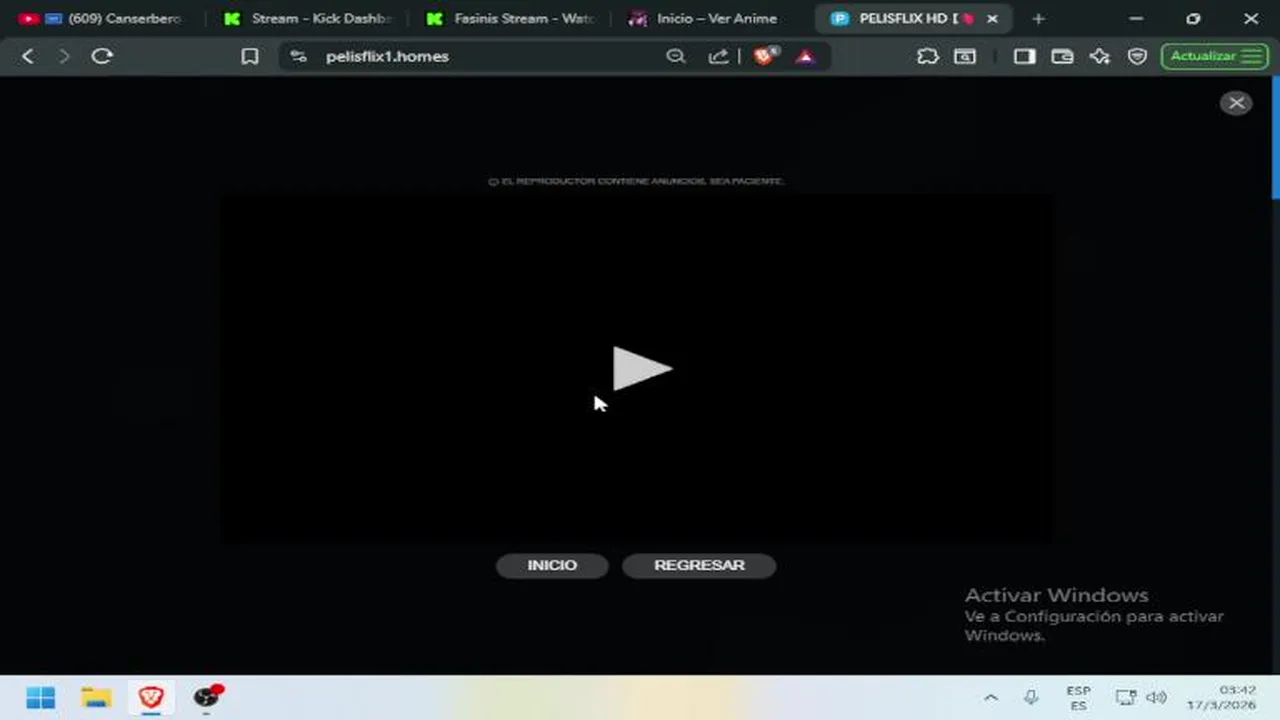Click the REGRESAR button
The image size is (1280, 720).
(699, 565)
